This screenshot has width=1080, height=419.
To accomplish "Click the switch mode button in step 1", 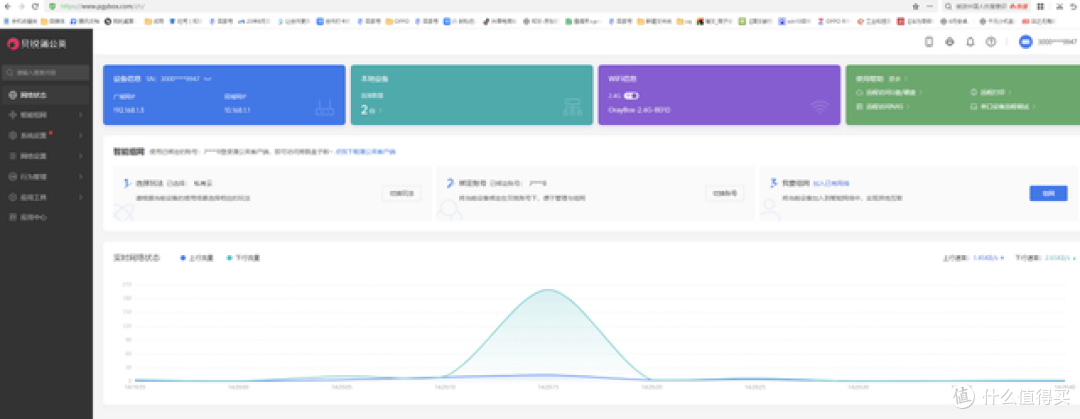I will click(402, 194).
